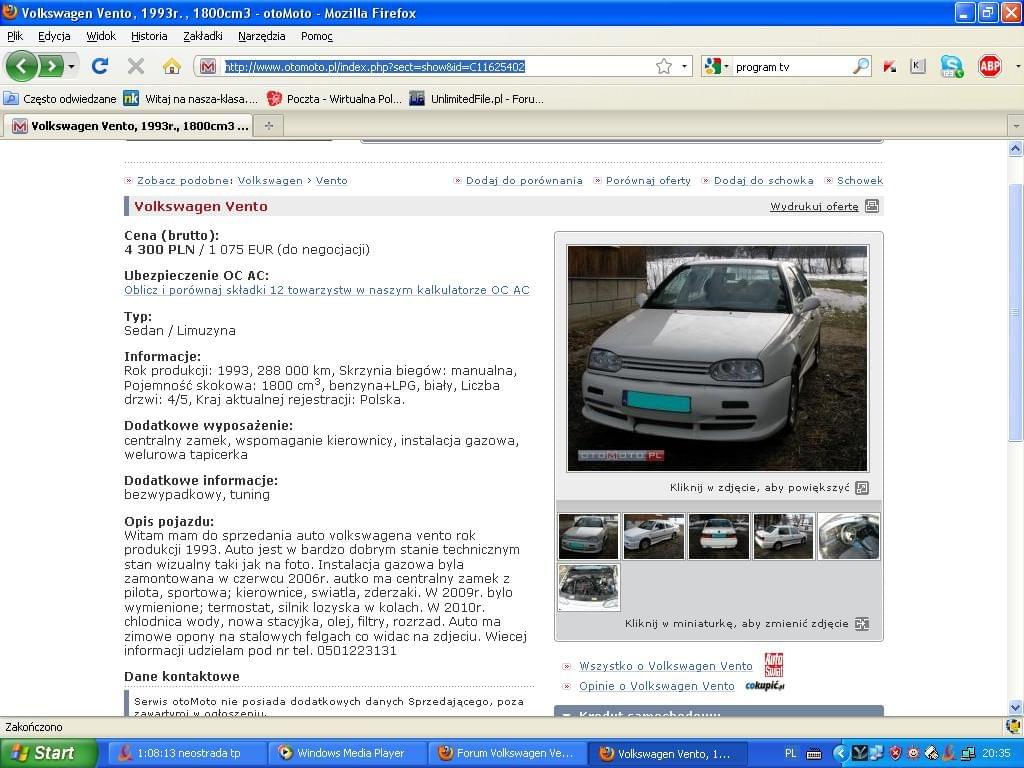Open the Poczta - Wirtualna Polska bookmark

pyautogui.click(x=334, y=99)
